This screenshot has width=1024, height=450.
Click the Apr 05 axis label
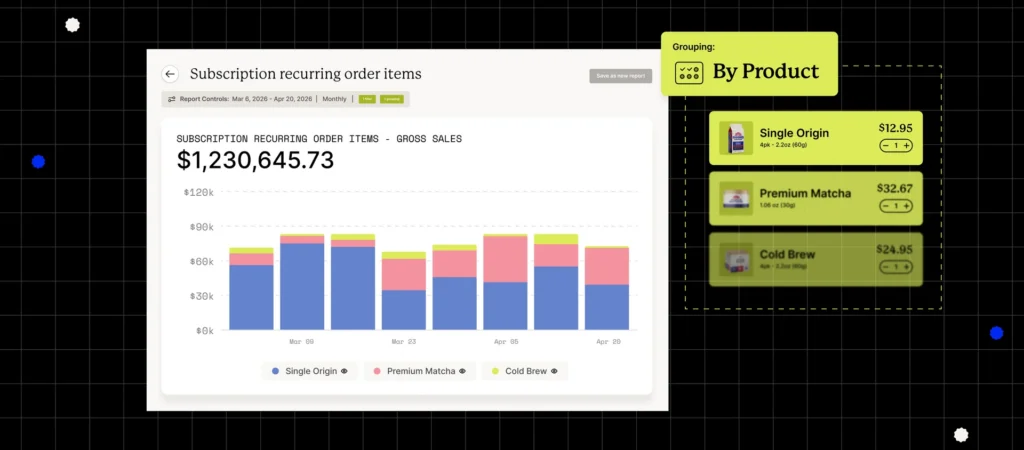pyautogui.click(x=505, y=342)
